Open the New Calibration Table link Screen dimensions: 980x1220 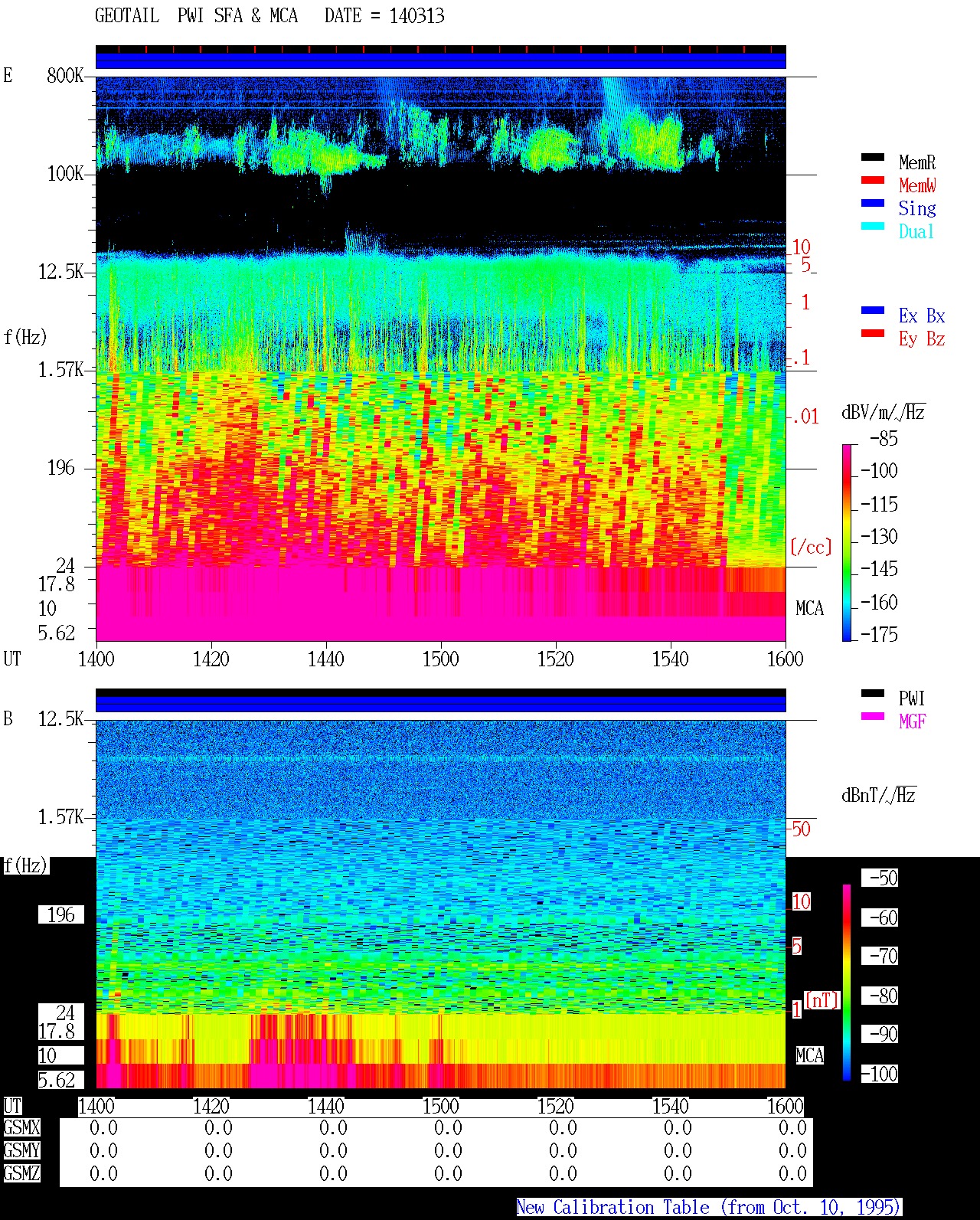tap(709, 1208)
